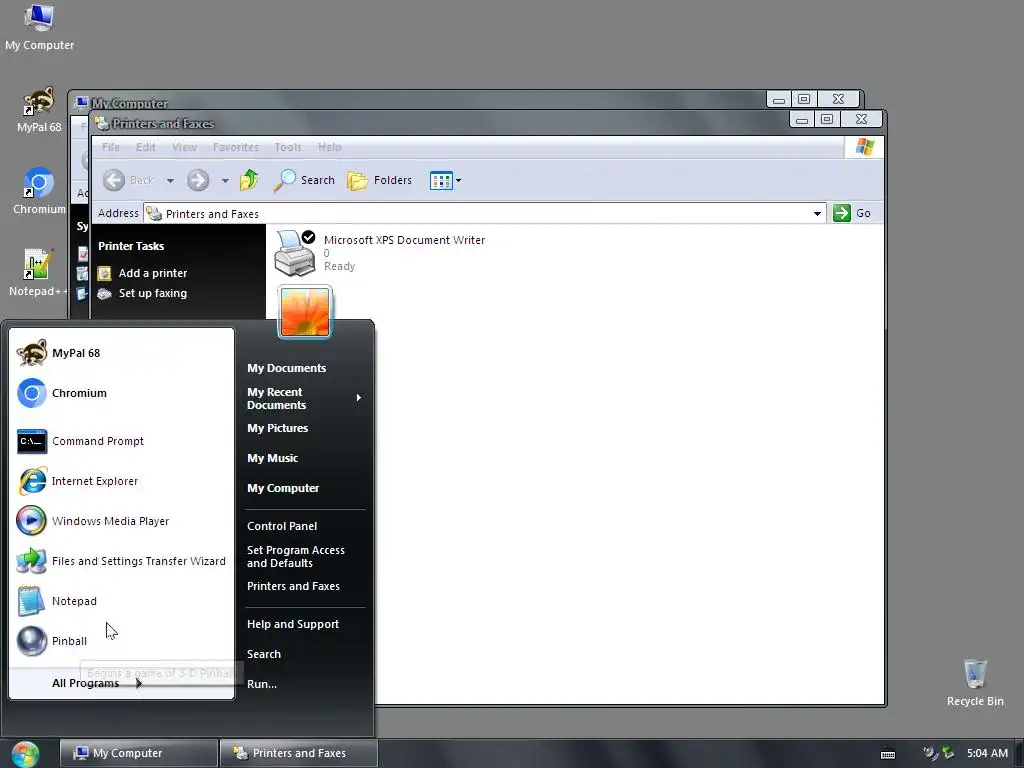
Task: Switch to Printers and Faxes taskbar button
Action: [x=298, y=754]
